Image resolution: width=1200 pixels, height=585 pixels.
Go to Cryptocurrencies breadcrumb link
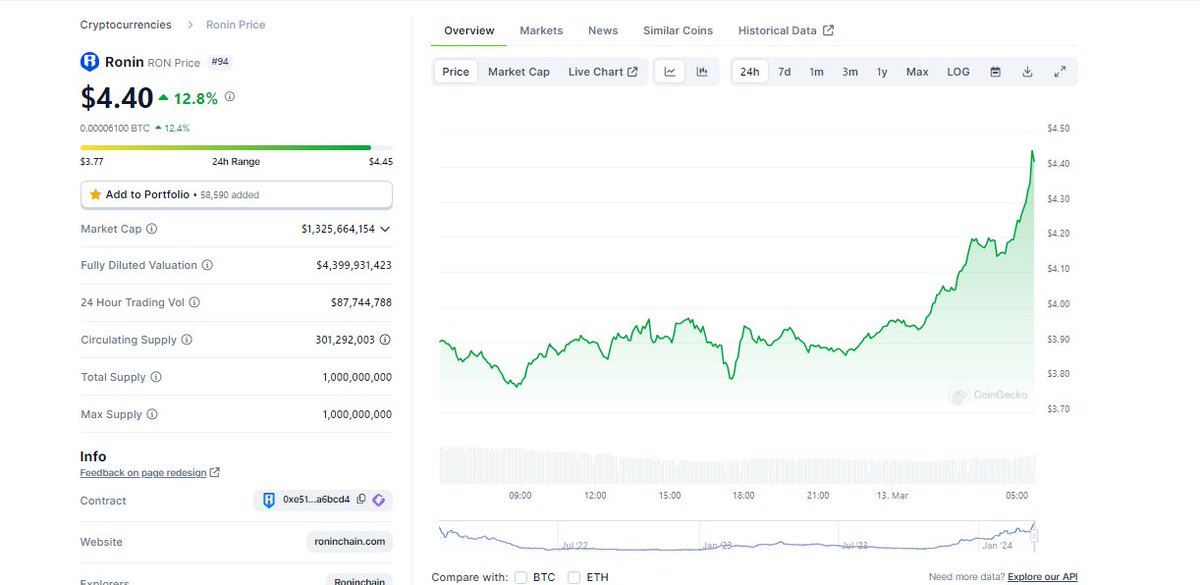[126, 25]
